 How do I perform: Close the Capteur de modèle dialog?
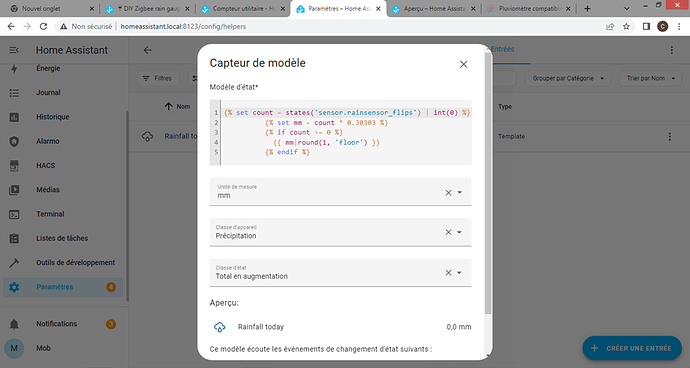tap(463, 64)
